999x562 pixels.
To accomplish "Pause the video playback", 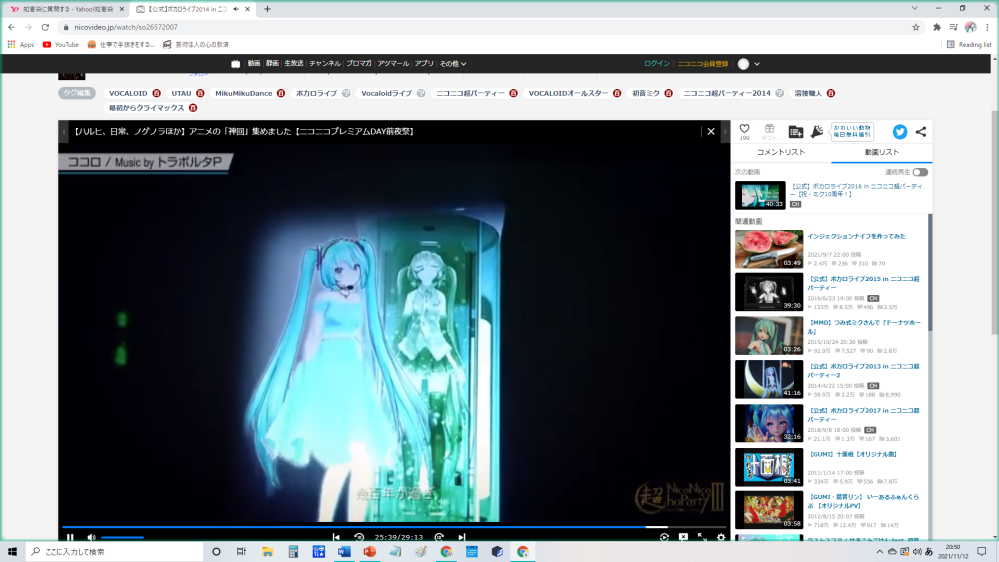I will [x=70, y=537].
